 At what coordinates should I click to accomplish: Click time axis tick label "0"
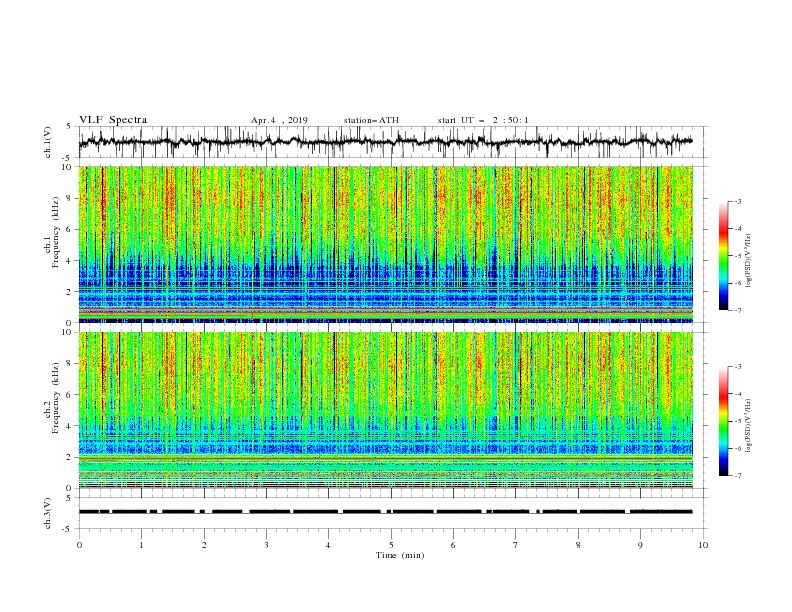(79, 545)
